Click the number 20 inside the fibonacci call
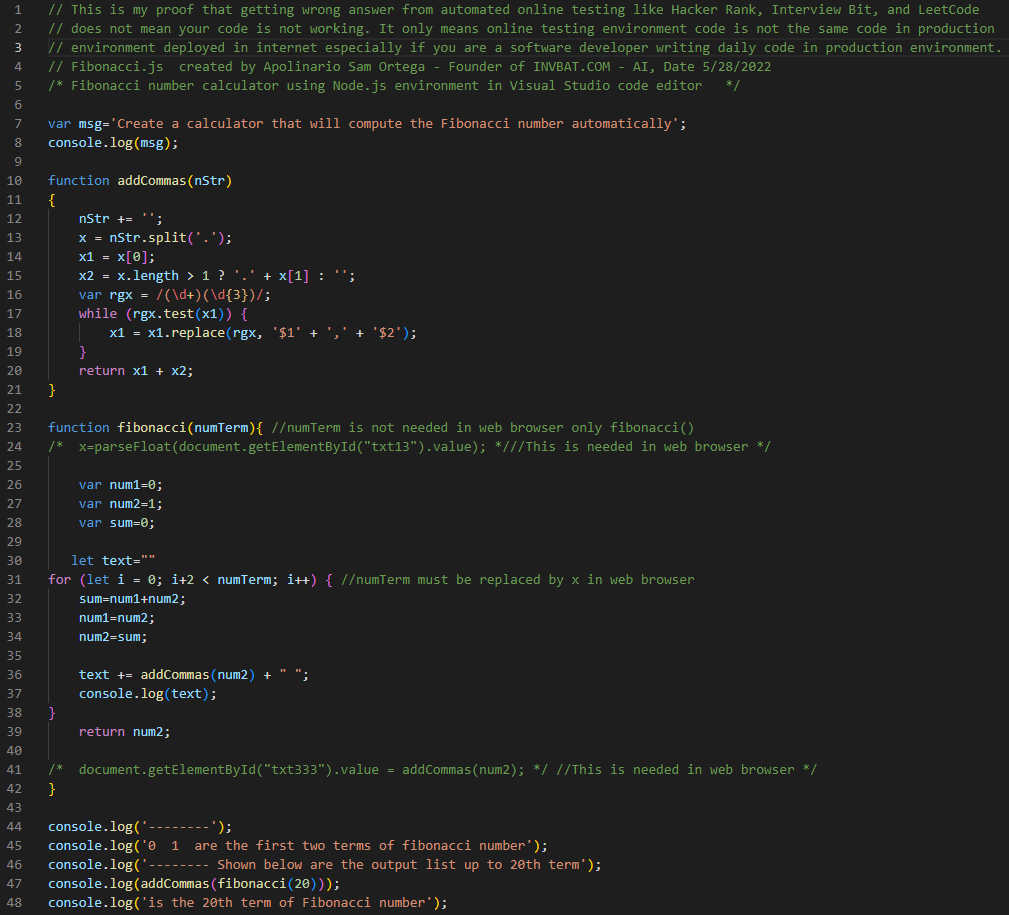The width and height of the screenshot is (1009, 915). pos(302,883)
